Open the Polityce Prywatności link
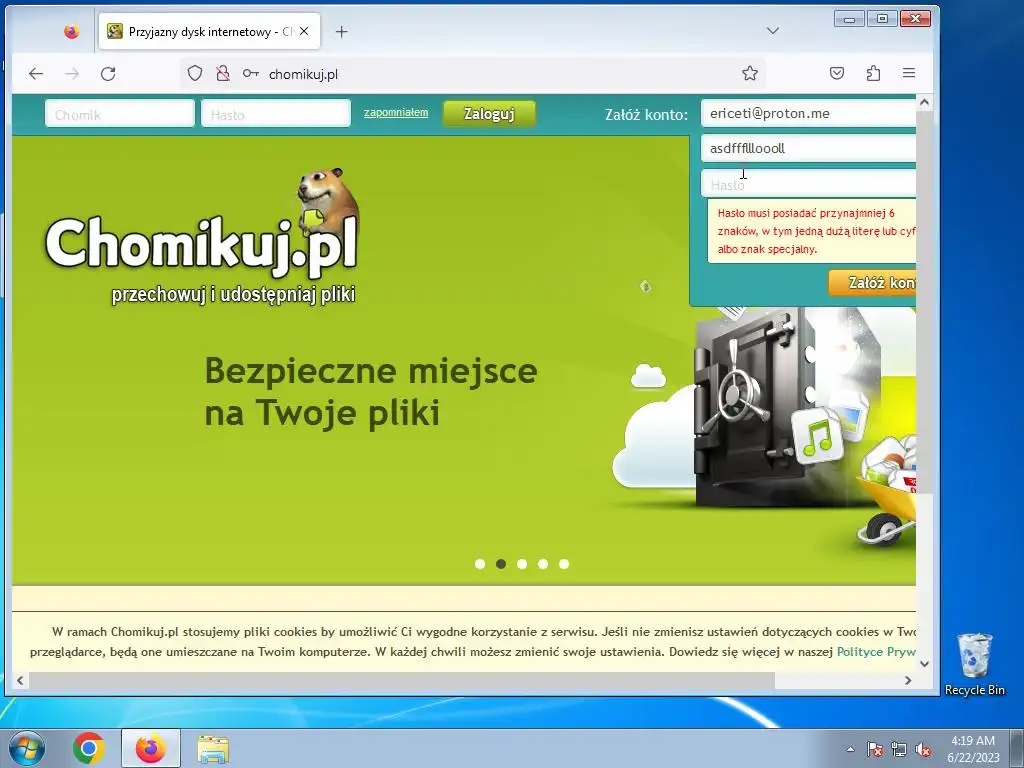1024x768 pixels. [x=876, y=652]
